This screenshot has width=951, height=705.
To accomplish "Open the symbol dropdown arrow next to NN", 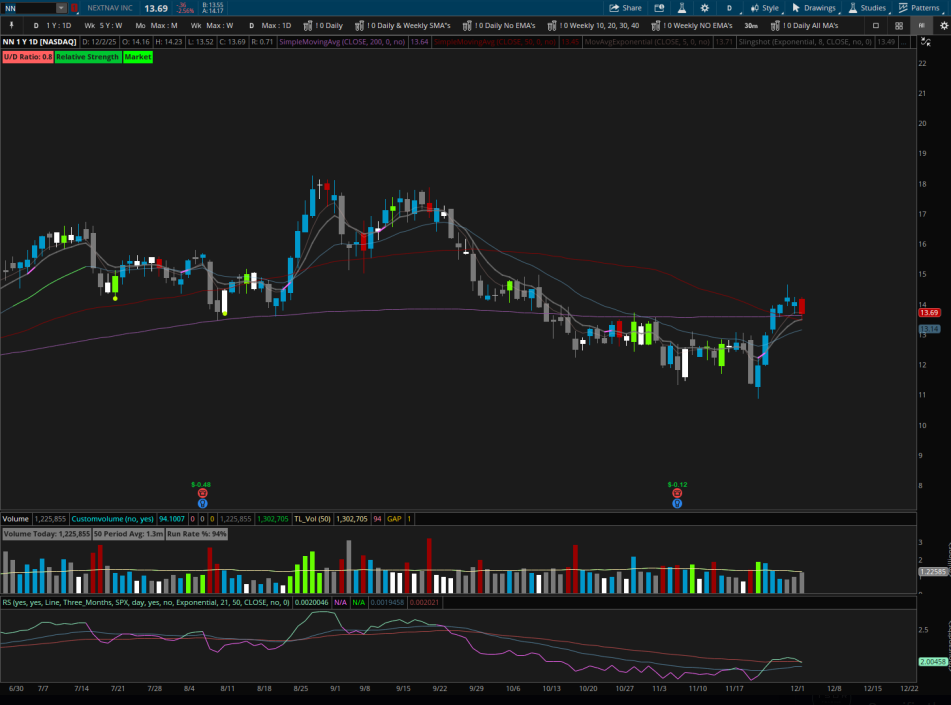I will click(x=61, y=8).
